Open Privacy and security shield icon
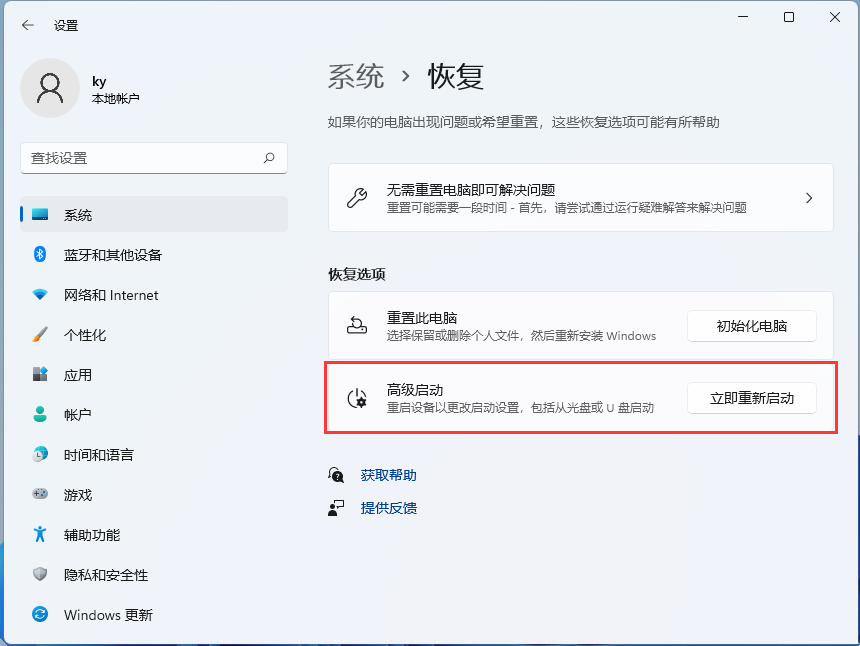 tap(40, 575)
